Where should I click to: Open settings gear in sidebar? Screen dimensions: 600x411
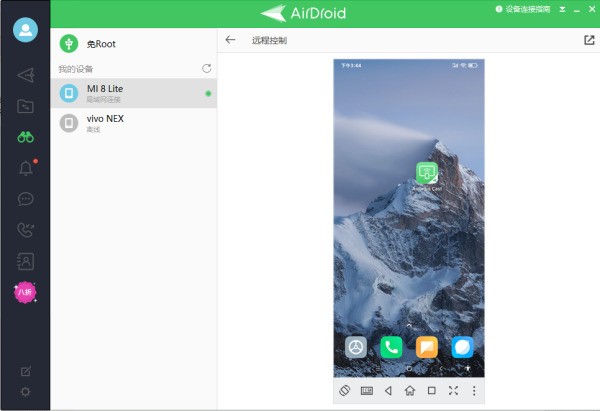[26, 392]
